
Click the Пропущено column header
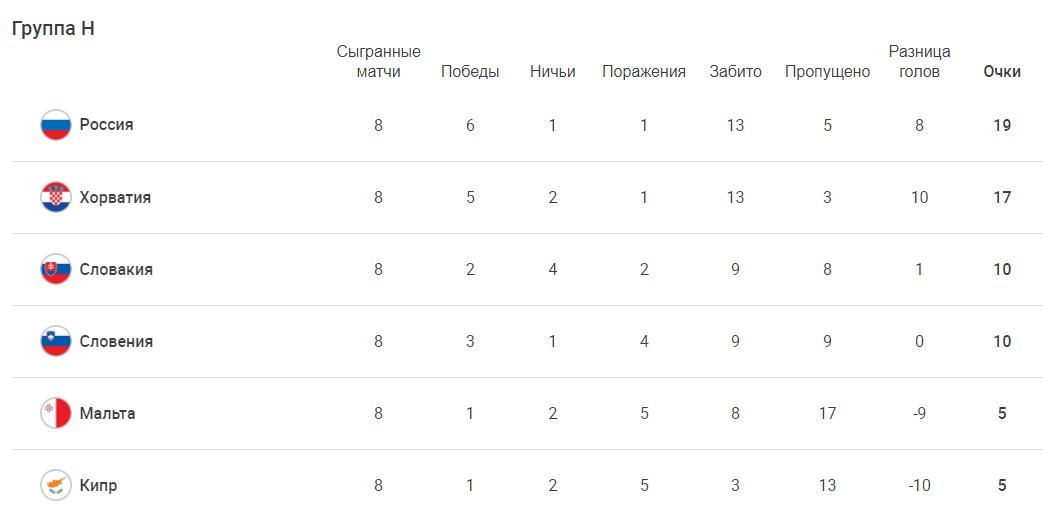827,72
